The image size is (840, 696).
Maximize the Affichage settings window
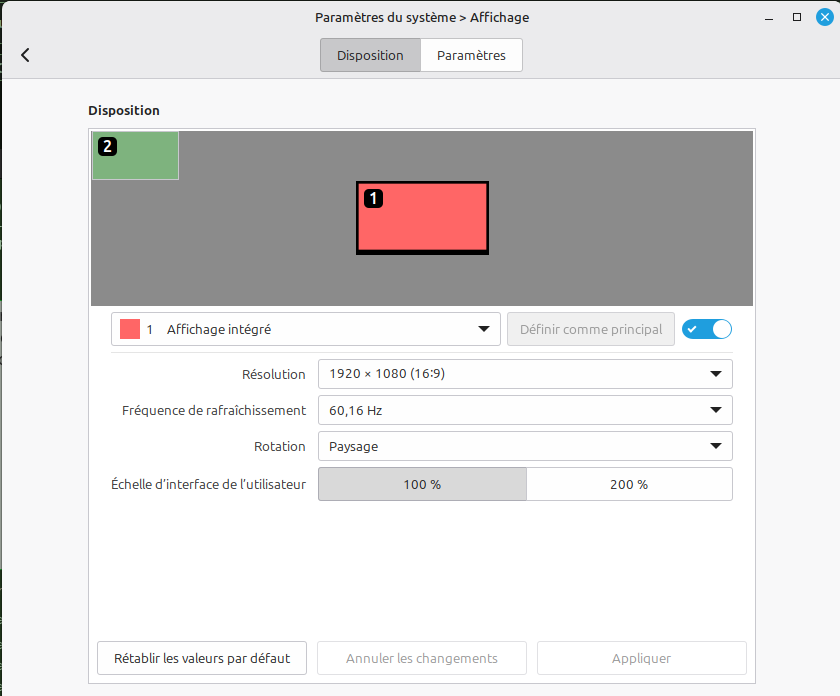797,17
